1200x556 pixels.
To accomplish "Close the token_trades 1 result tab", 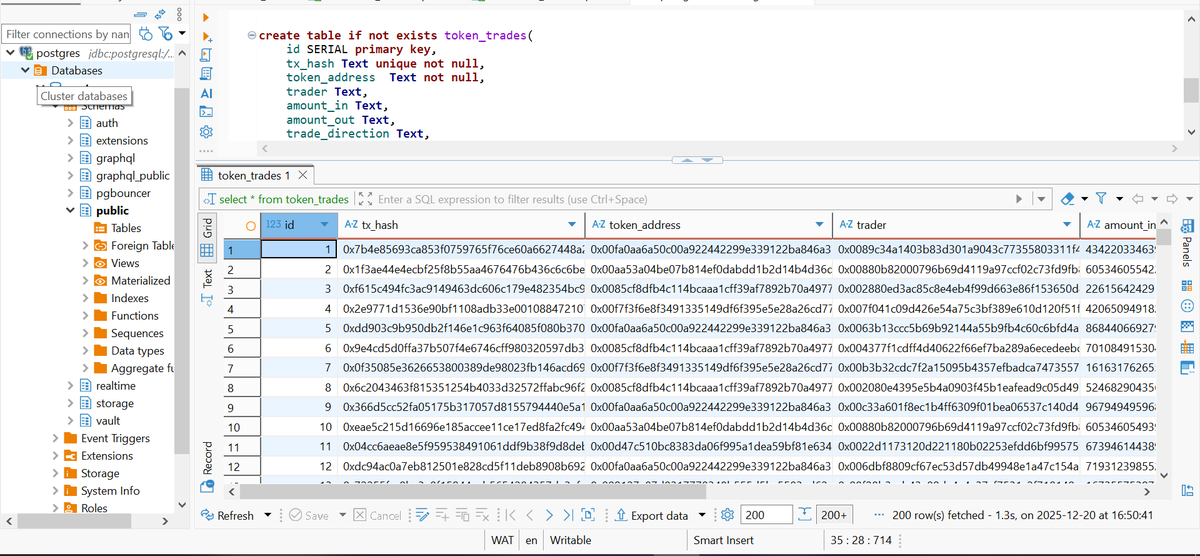I will pyautogui.click(x=304, y=175).
